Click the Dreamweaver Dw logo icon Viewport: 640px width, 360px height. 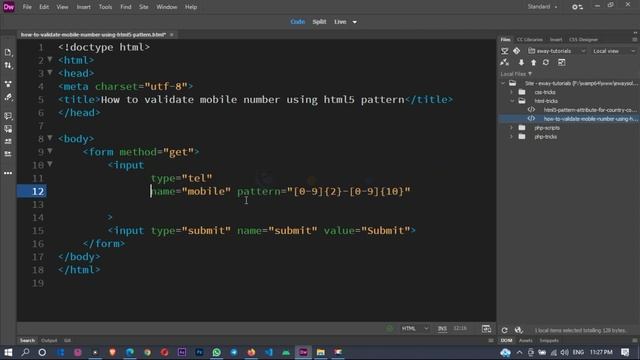(x=9, y=7)
